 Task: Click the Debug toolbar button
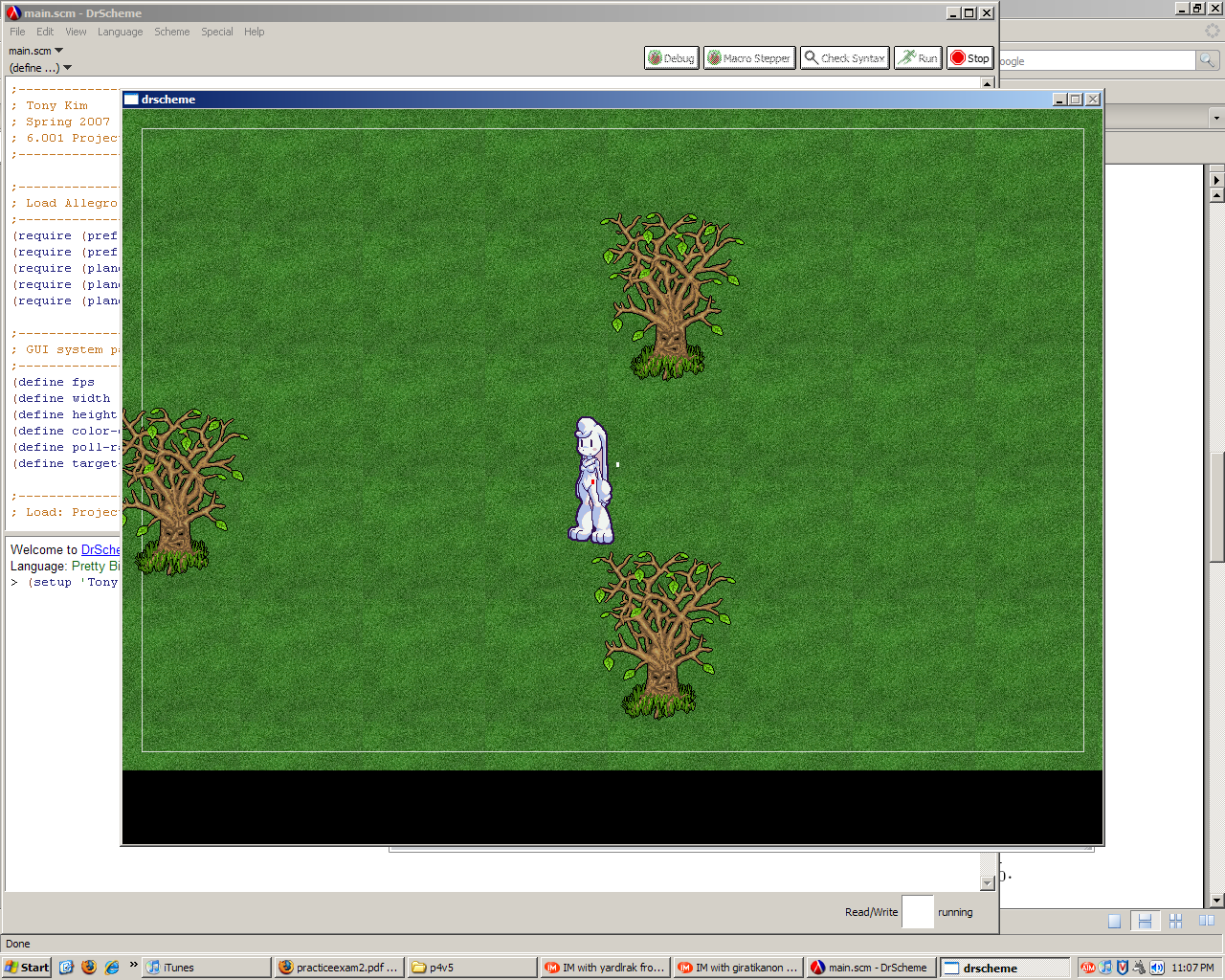[671, 58]
